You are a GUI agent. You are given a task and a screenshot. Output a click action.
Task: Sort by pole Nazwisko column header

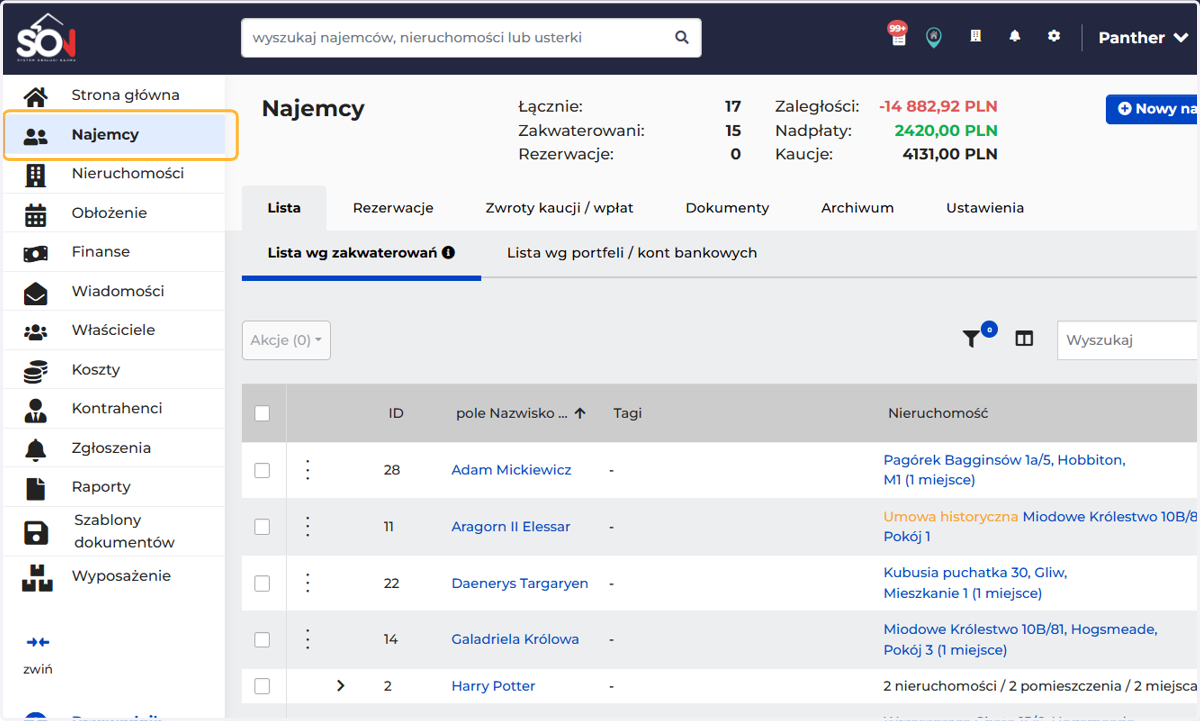(520, 413)
